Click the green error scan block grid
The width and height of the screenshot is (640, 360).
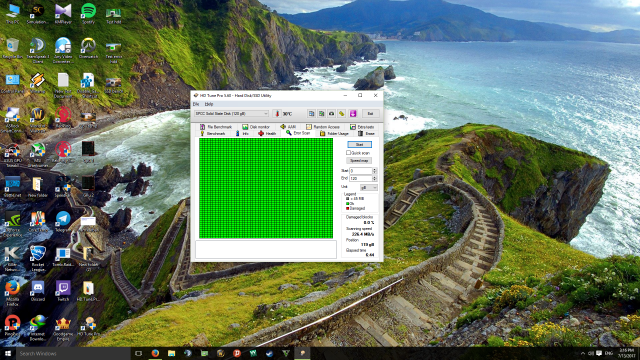click(266, 188)
